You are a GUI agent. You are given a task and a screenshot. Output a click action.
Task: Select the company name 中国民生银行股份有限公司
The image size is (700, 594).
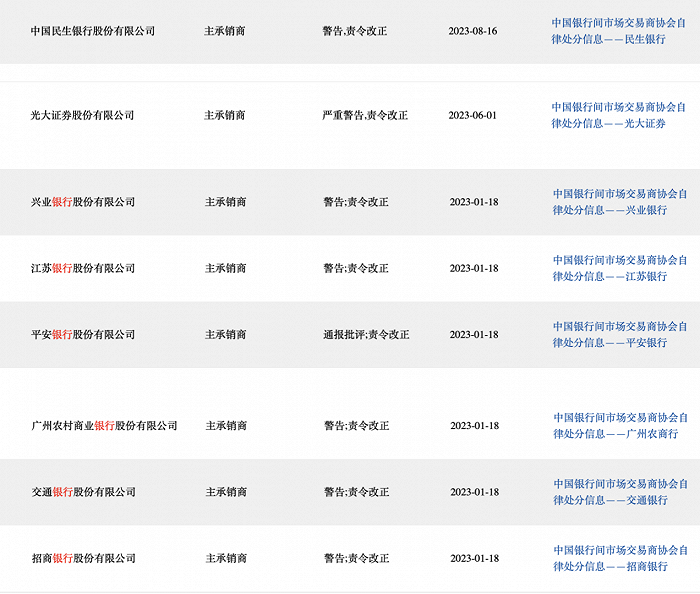point(93,31)
